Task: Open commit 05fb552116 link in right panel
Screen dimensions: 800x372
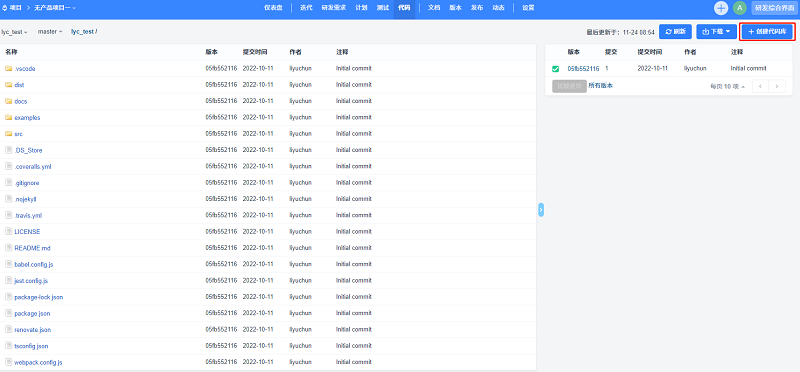Action: 583,68
